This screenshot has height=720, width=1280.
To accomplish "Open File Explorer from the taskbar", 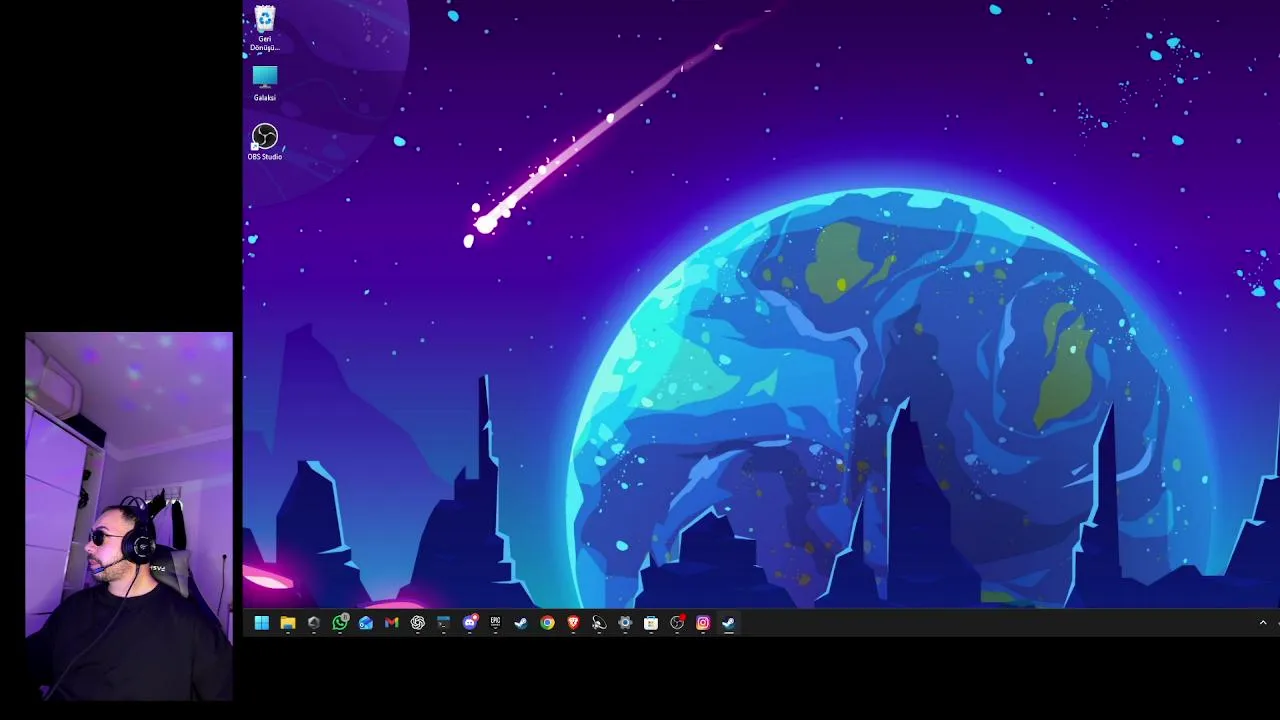I will [288, 623].
